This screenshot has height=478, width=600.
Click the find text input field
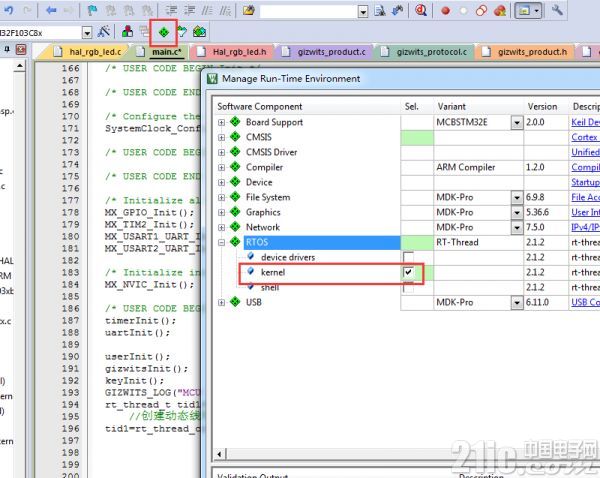tap(309, 11)
